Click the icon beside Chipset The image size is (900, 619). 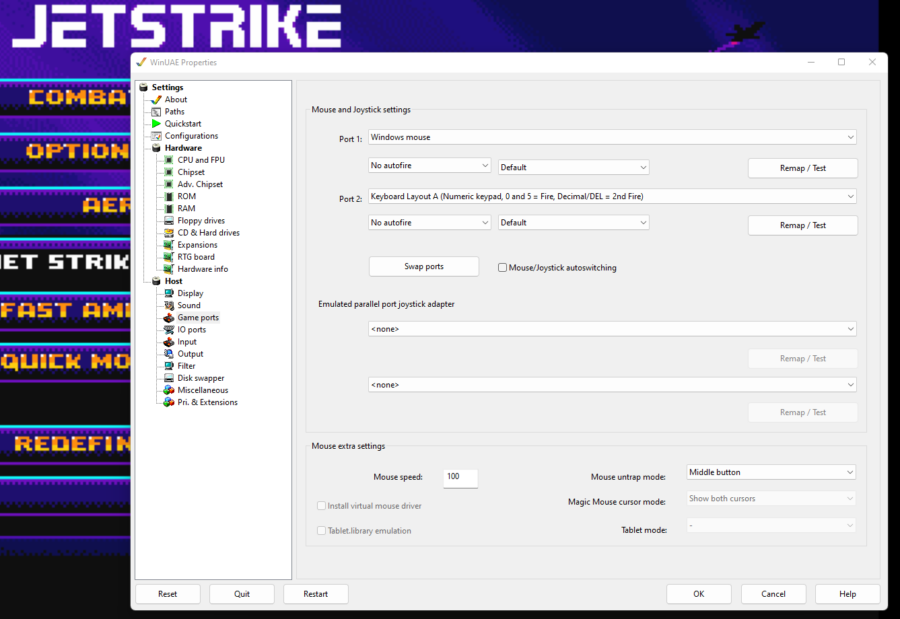click(169, 172)
